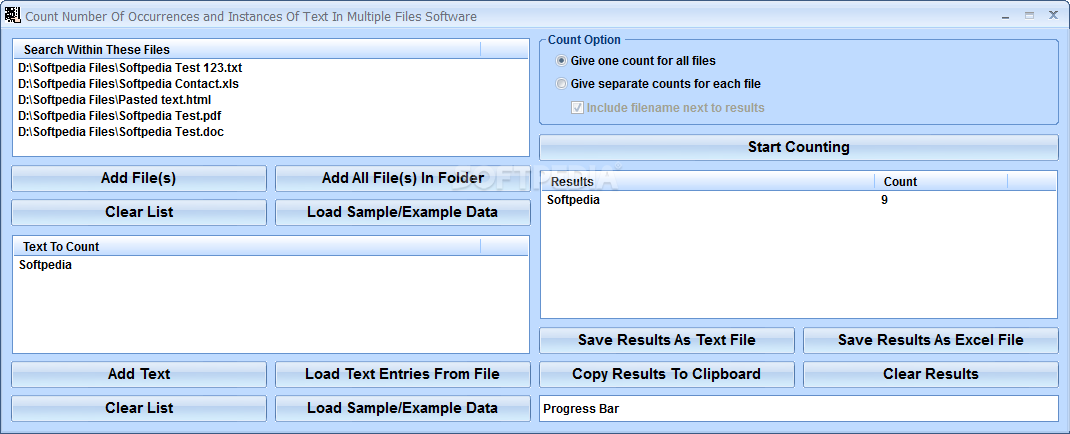Click the Add Text button
This screenshot has width=1070, height=434.
point(139,374)
